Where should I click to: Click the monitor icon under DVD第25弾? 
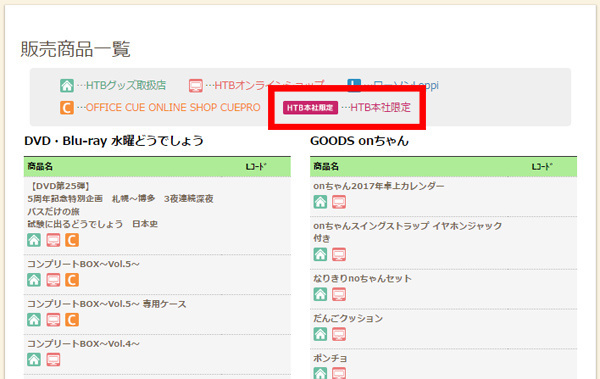tap(53, 240)
